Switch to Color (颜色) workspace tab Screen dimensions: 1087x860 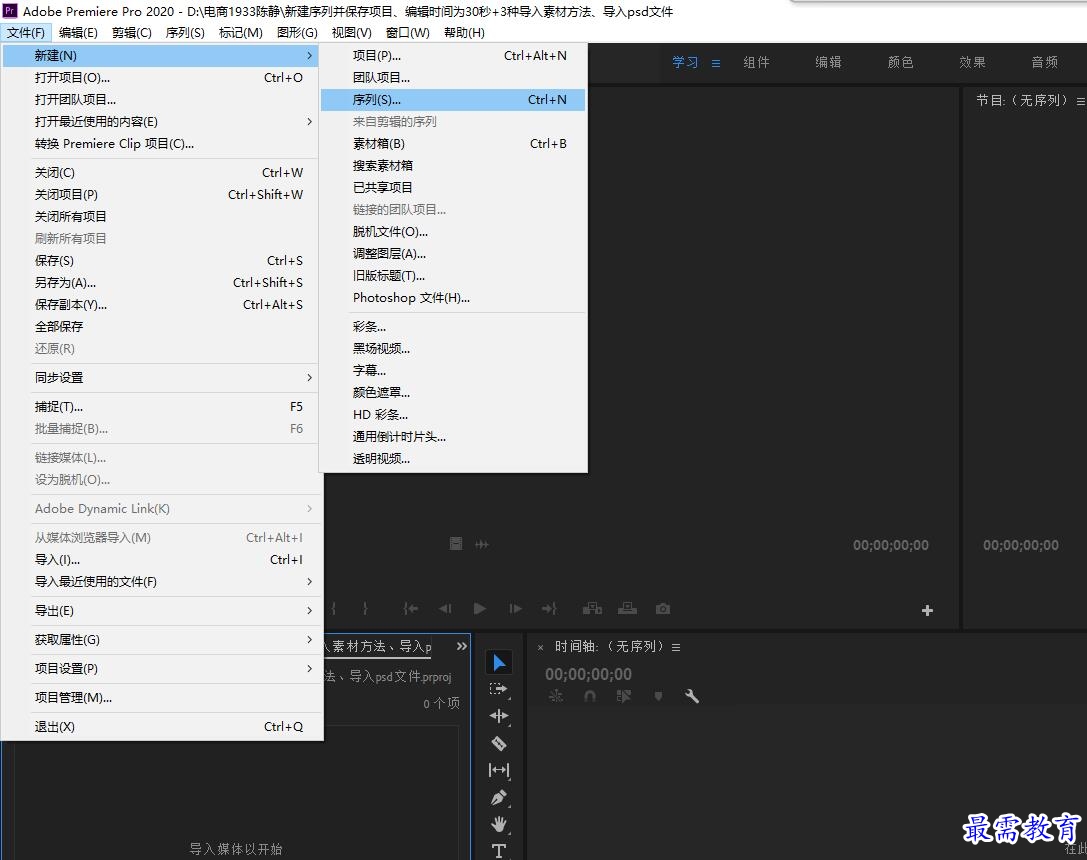[901, 62]
